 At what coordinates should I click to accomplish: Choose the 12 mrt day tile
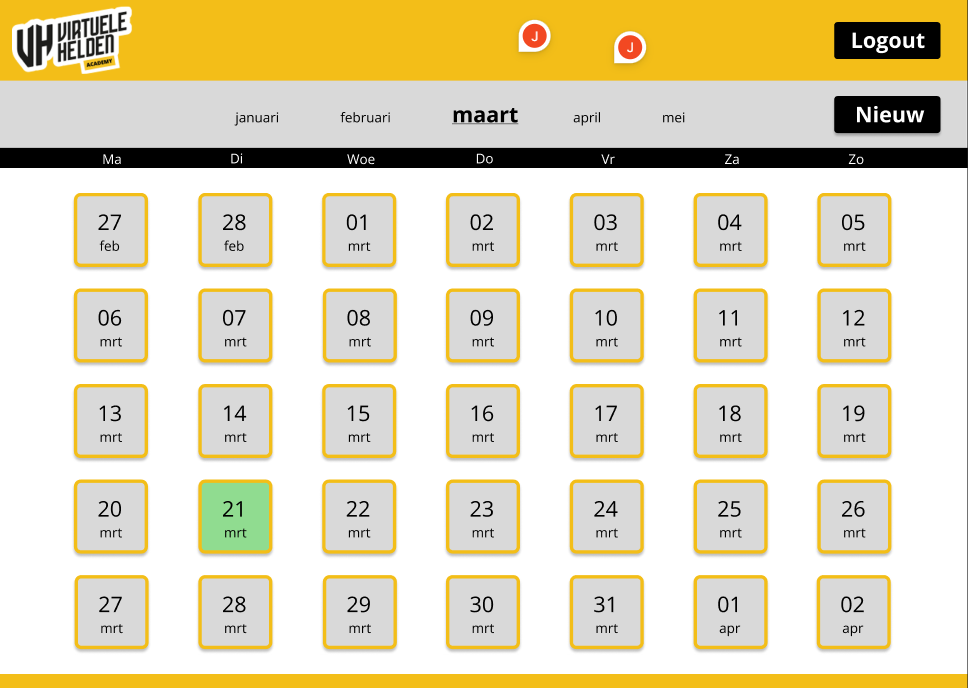click(x=854, y=326)
